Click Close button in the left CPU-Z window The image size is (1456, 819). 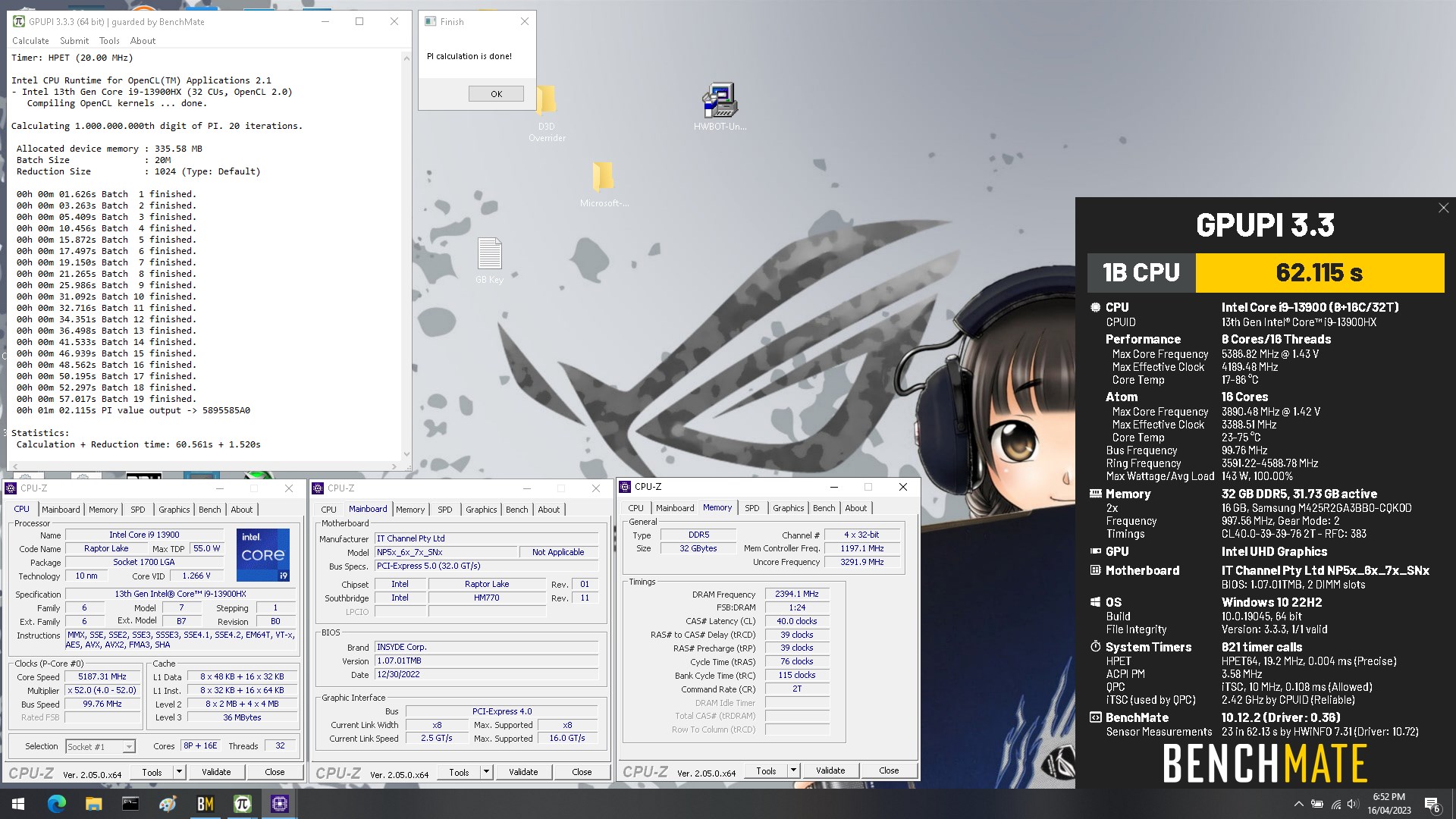(x=275, y=772)
